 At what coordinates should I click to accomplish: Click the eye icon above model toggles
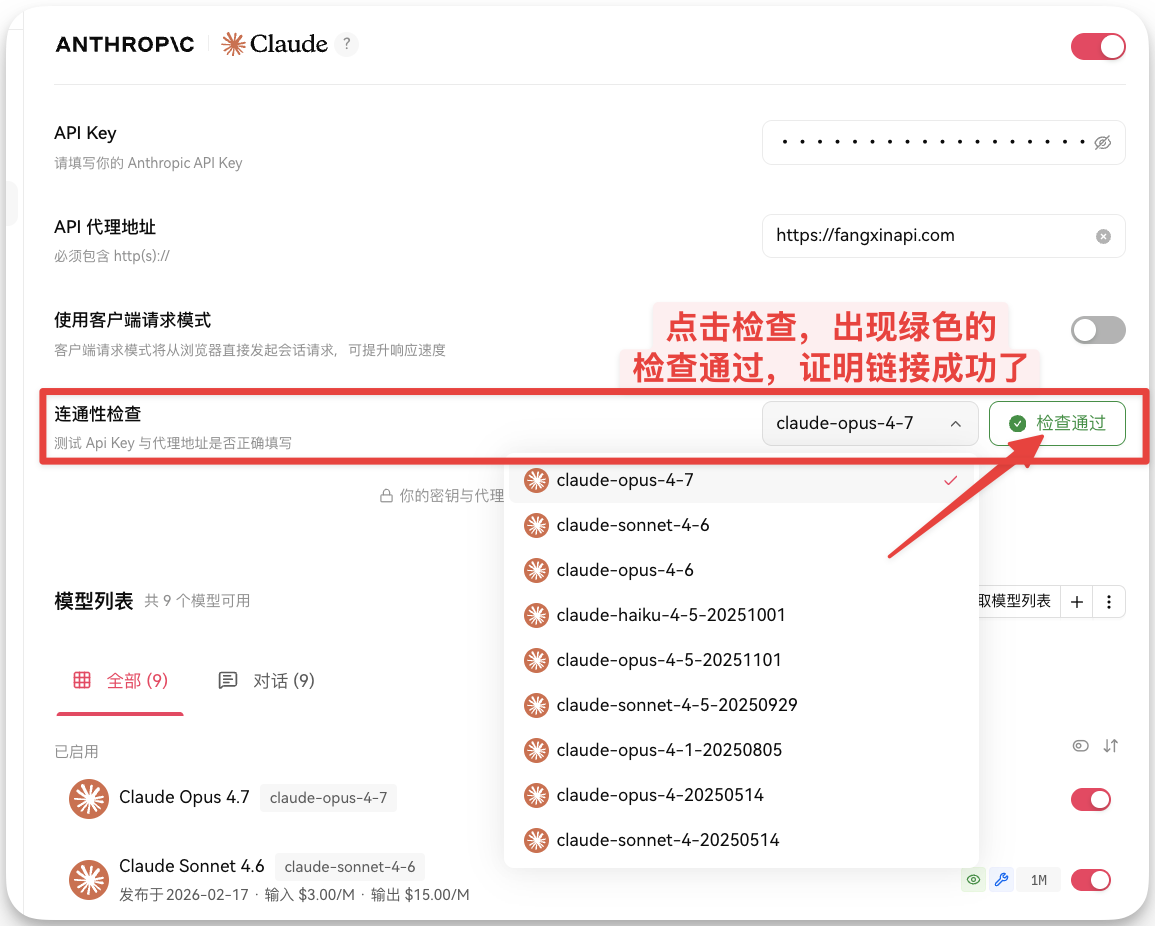(1080, 746)
